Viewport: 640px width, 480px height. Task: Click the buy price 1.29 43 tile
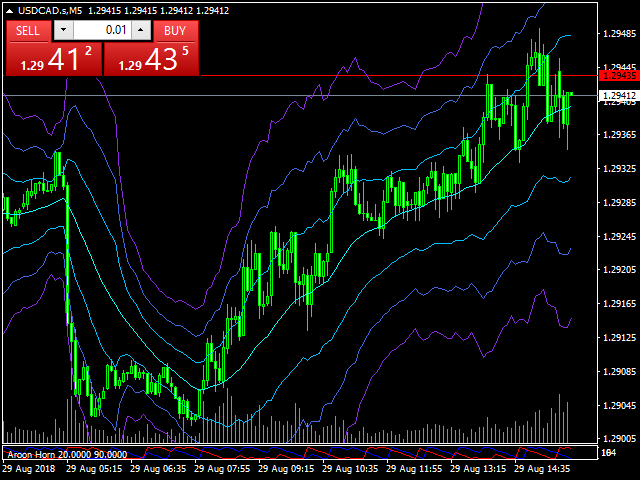pos(151,59)
